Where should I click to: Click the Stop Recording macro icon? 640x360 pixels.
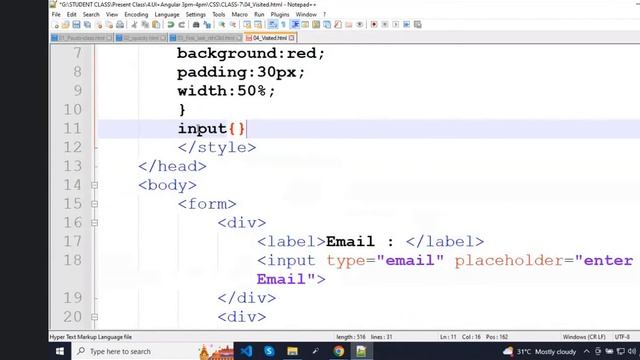click(385, 24)
